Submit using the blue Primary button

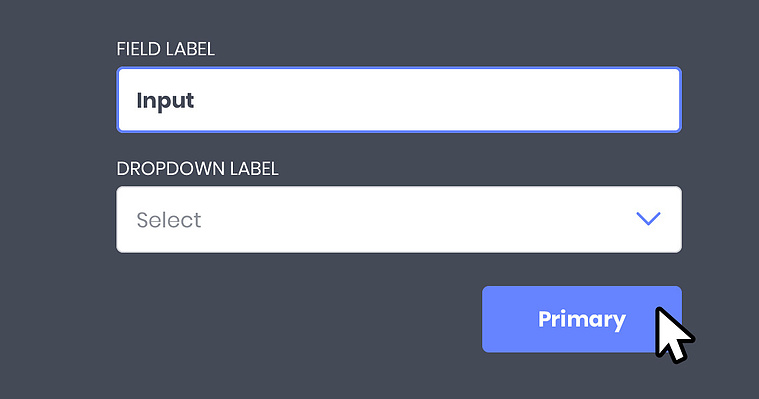point(582,319)
